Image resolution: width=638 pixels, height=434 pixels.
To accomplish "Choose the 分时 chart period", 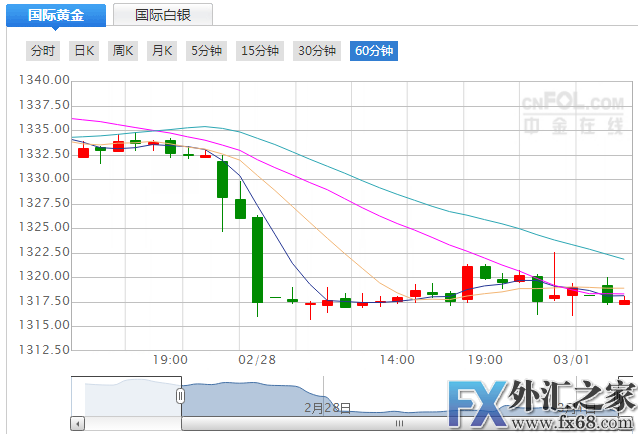I will coord(43,51).
